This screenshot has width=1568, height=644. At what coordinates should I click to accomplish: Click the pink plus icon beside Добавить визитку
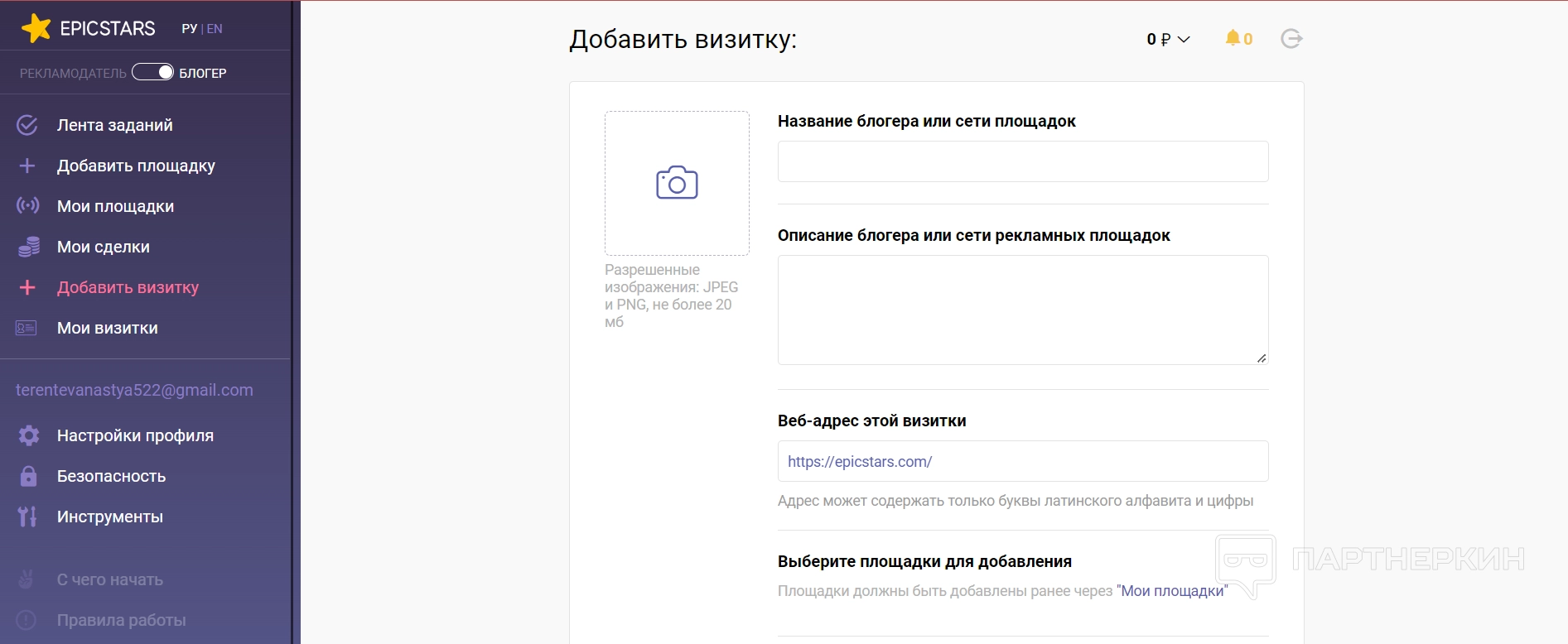(27, 287)
